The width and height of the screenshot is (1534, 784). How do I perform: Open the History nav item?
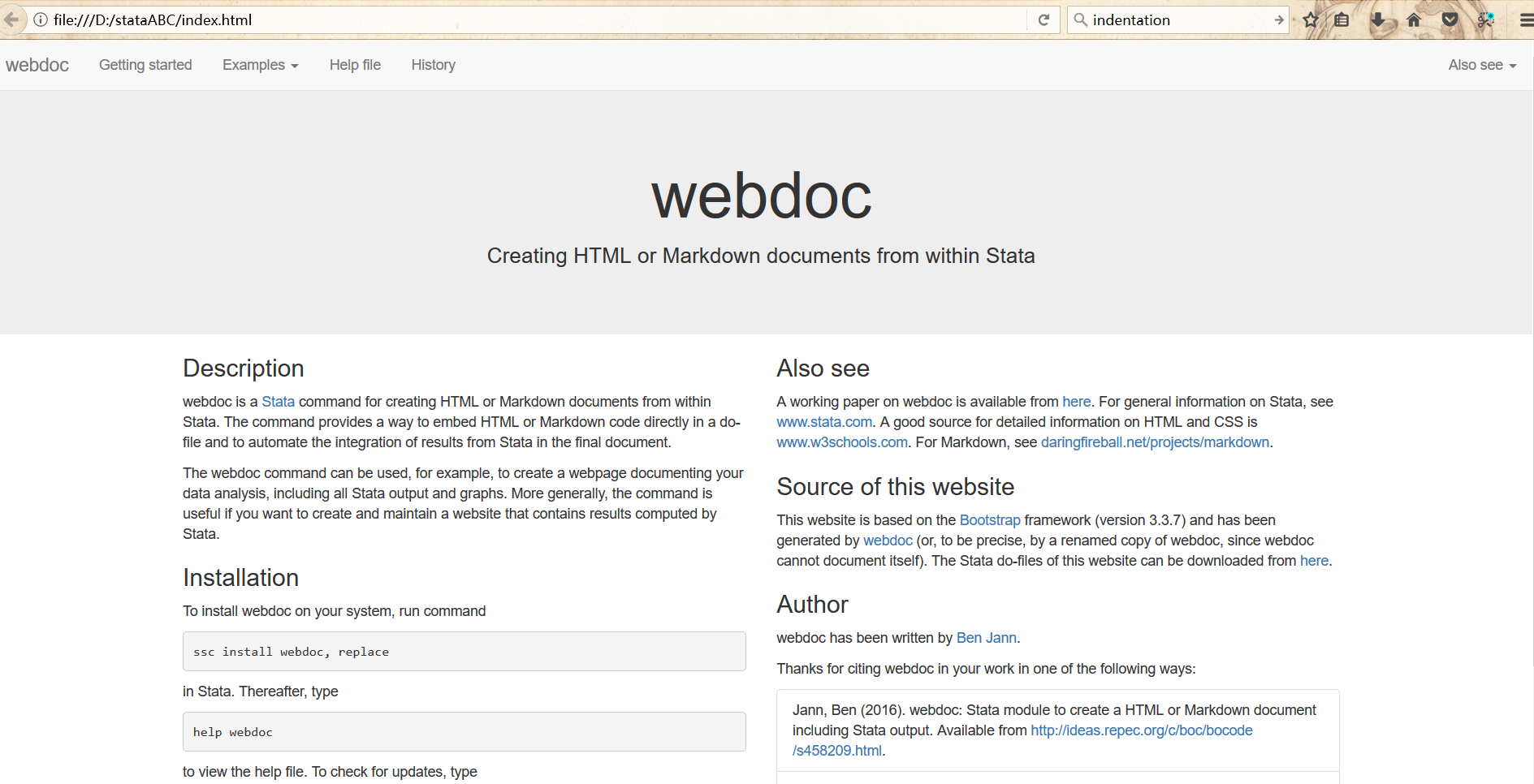pos(433,65)
